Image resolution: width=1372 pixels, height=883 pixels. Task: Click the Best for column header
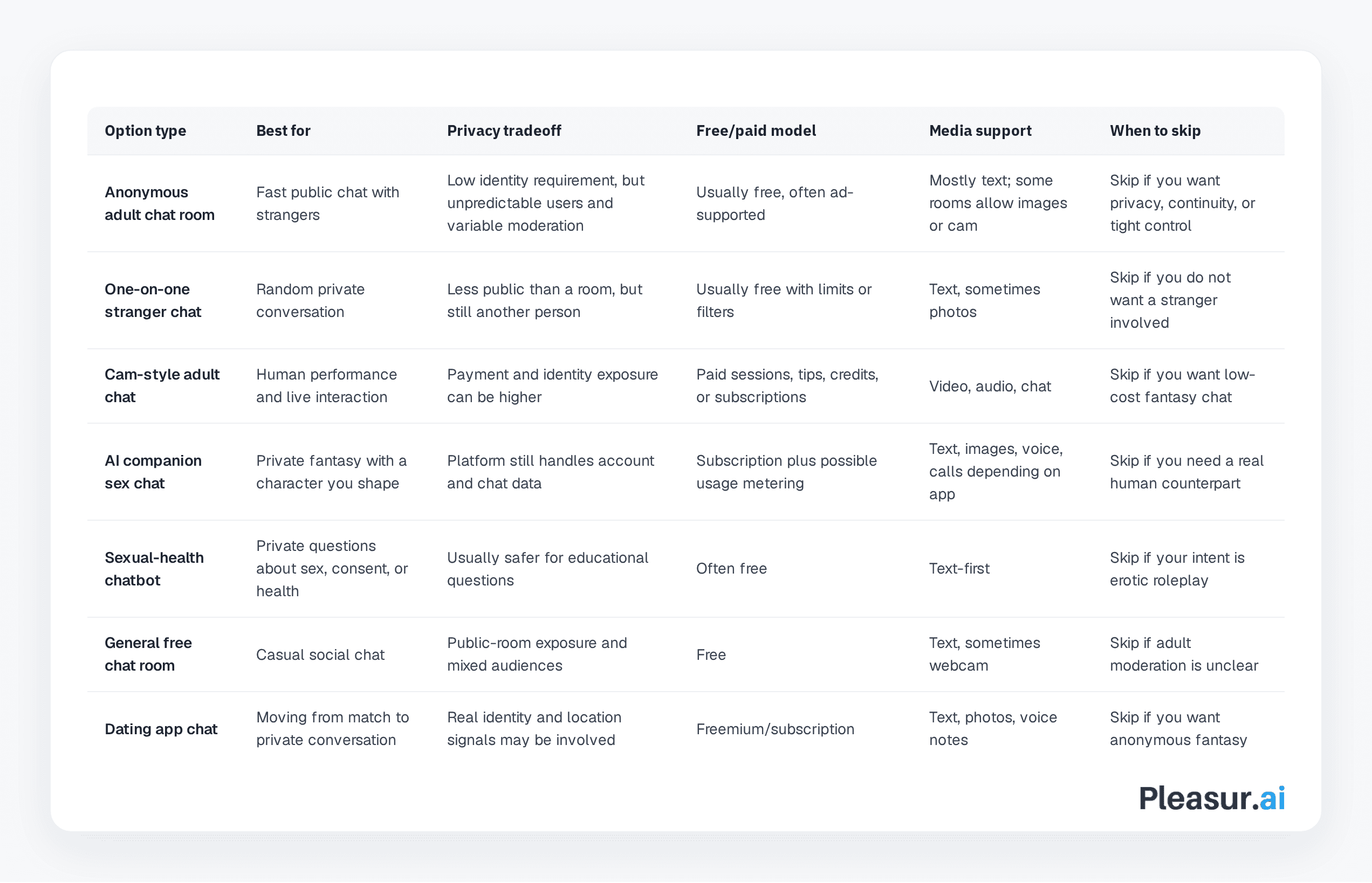[x=283, y=131]
